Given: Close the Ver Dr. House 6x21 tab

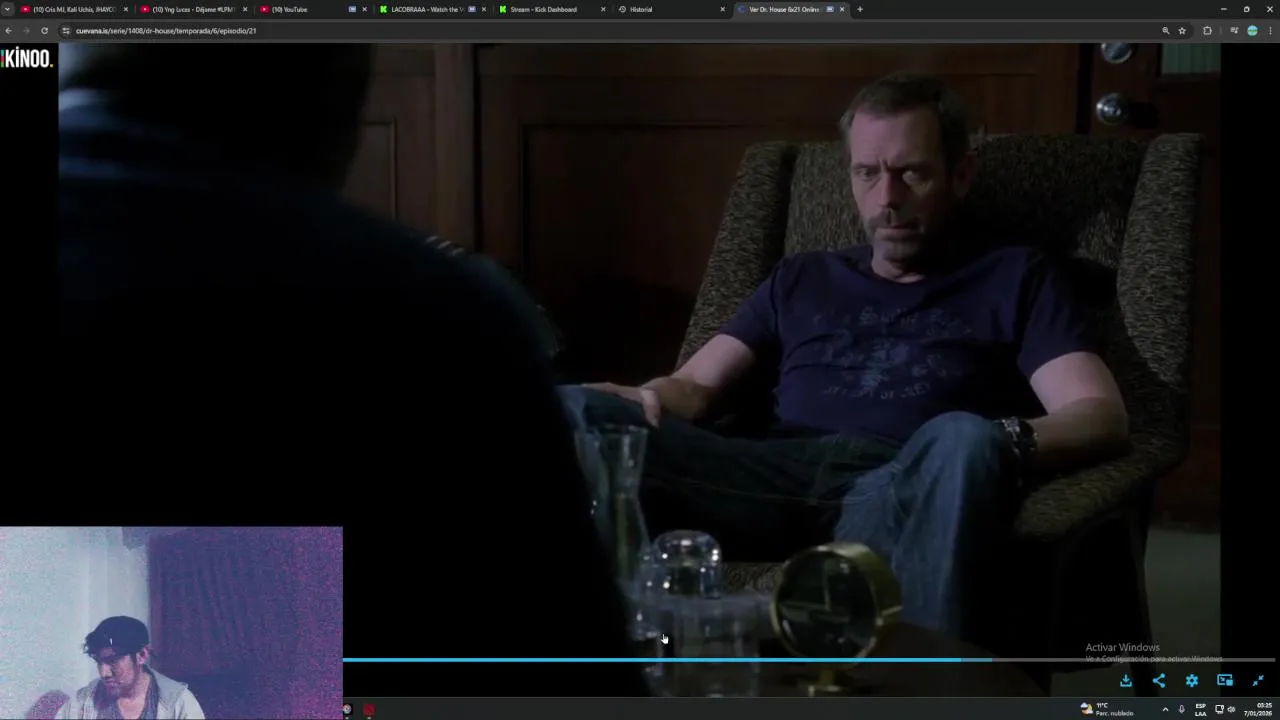Looking at the screenshot, I should click(x=841, y=9).
